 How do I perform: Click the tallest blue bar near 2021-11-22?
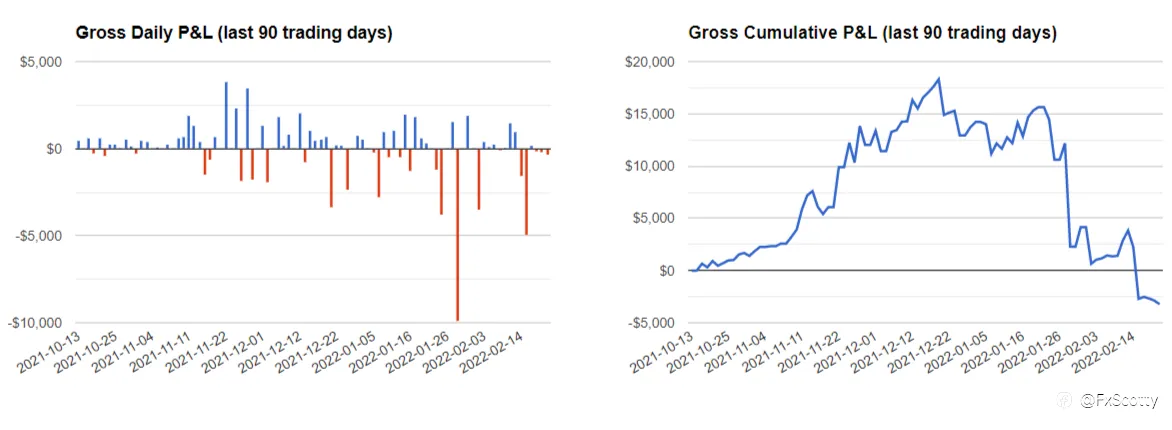(x=226, y=115)
